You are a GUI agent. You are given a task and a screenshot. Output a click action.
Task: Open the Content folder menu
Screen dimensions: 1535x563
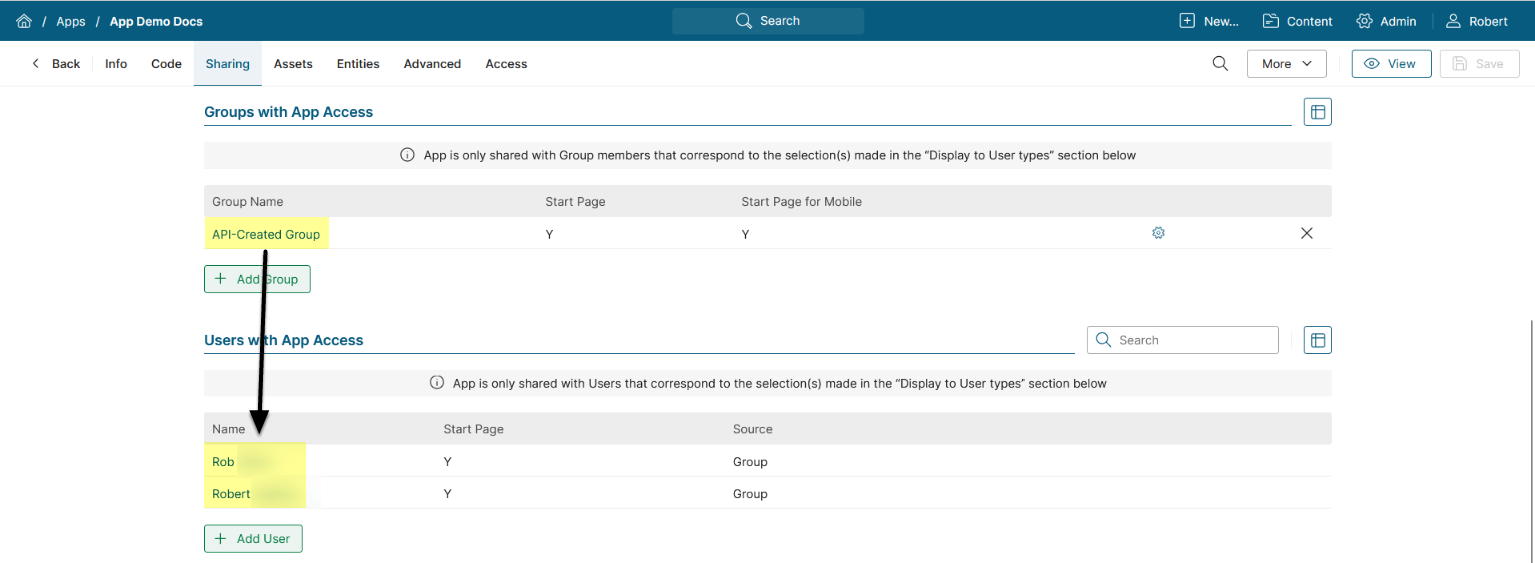(1297, 21)
